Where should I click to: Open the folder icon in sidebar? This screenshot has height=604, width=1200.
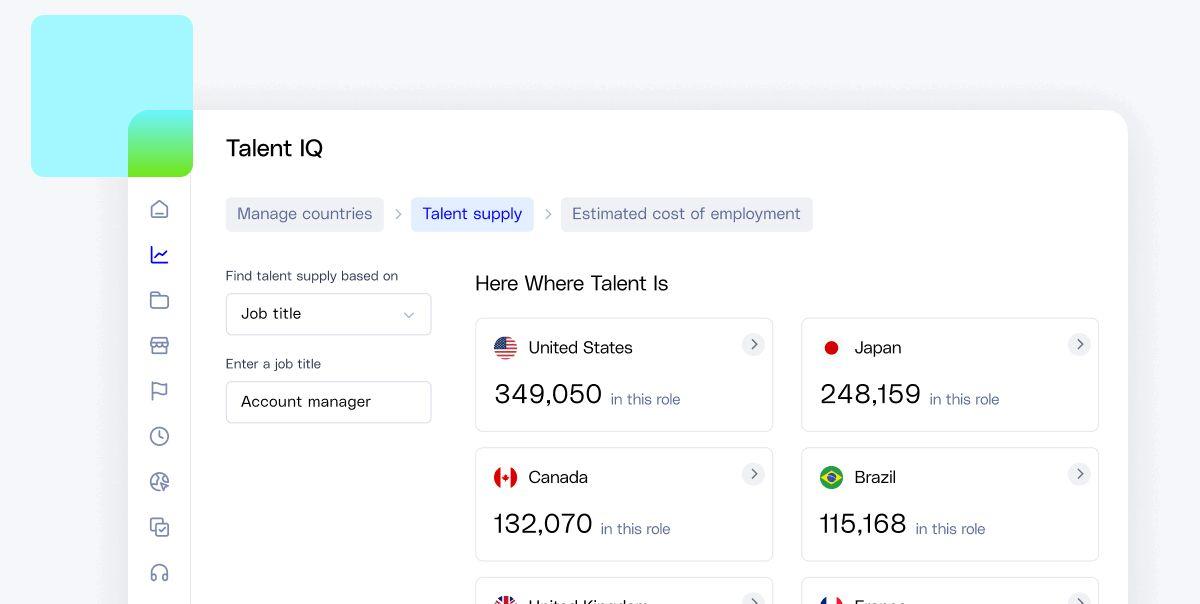pyautogui.click(x=159, y=300)
